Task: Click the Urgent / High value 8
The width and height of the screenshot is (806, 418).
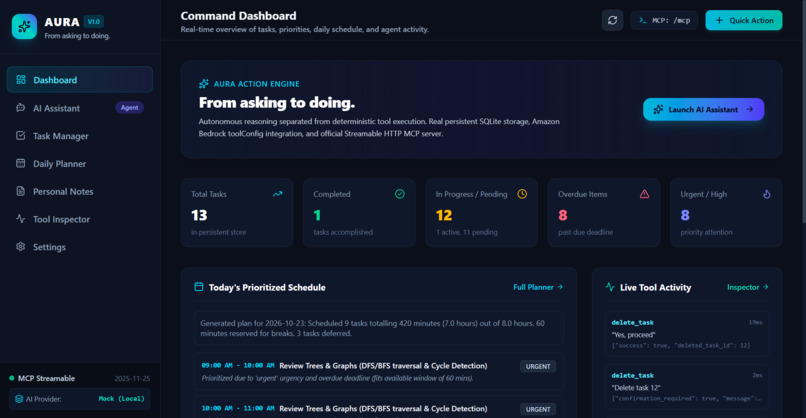Action: pos(685,215)
